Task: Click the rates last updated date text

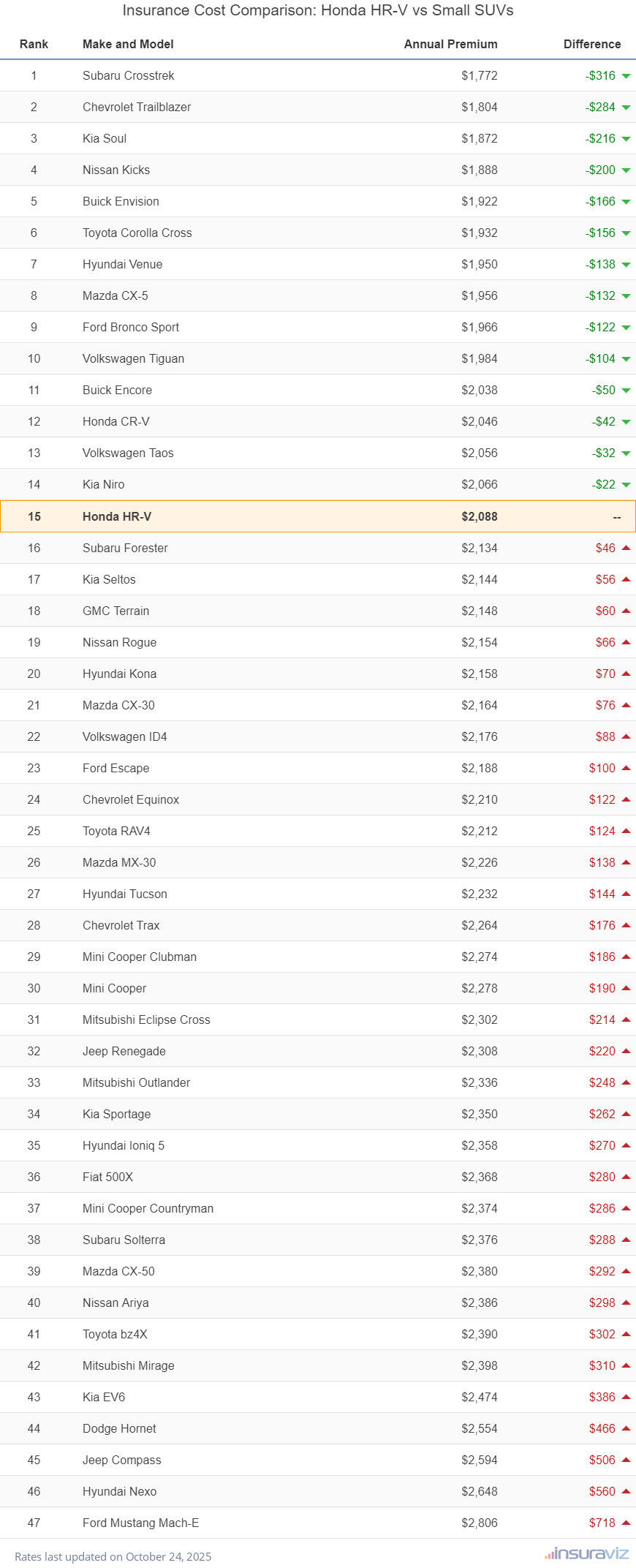Action: [x=113, y=1556]
